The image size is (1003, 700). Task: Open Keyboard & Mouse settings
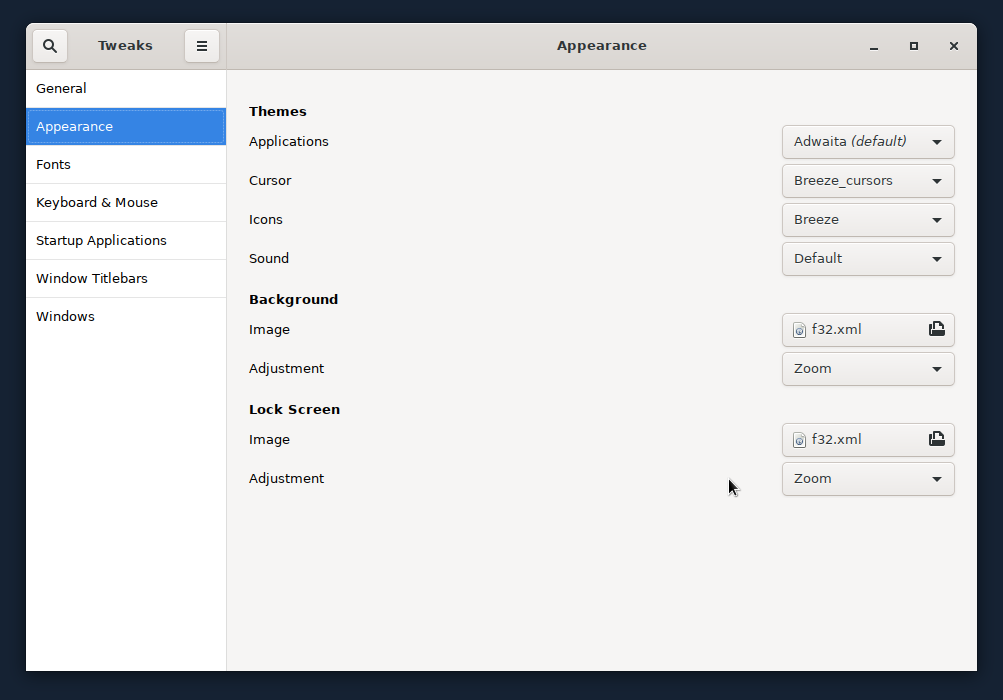coord(126,203)
